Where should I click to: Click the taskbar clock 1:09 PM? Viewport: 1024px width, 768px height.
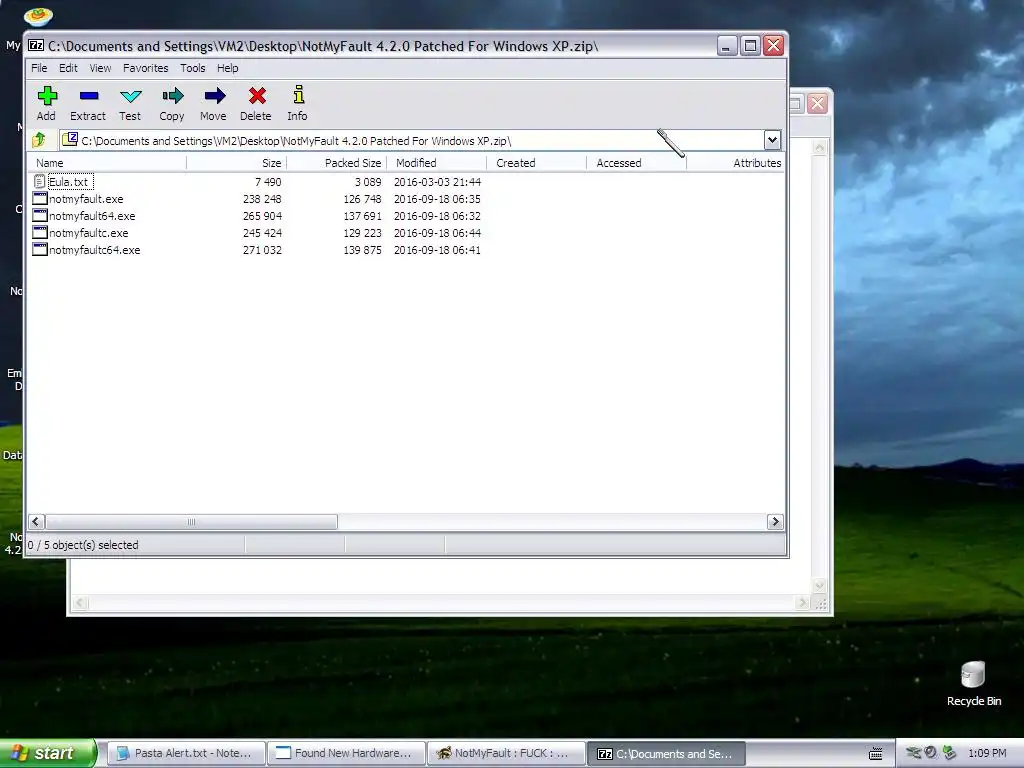tap(987, 753)
